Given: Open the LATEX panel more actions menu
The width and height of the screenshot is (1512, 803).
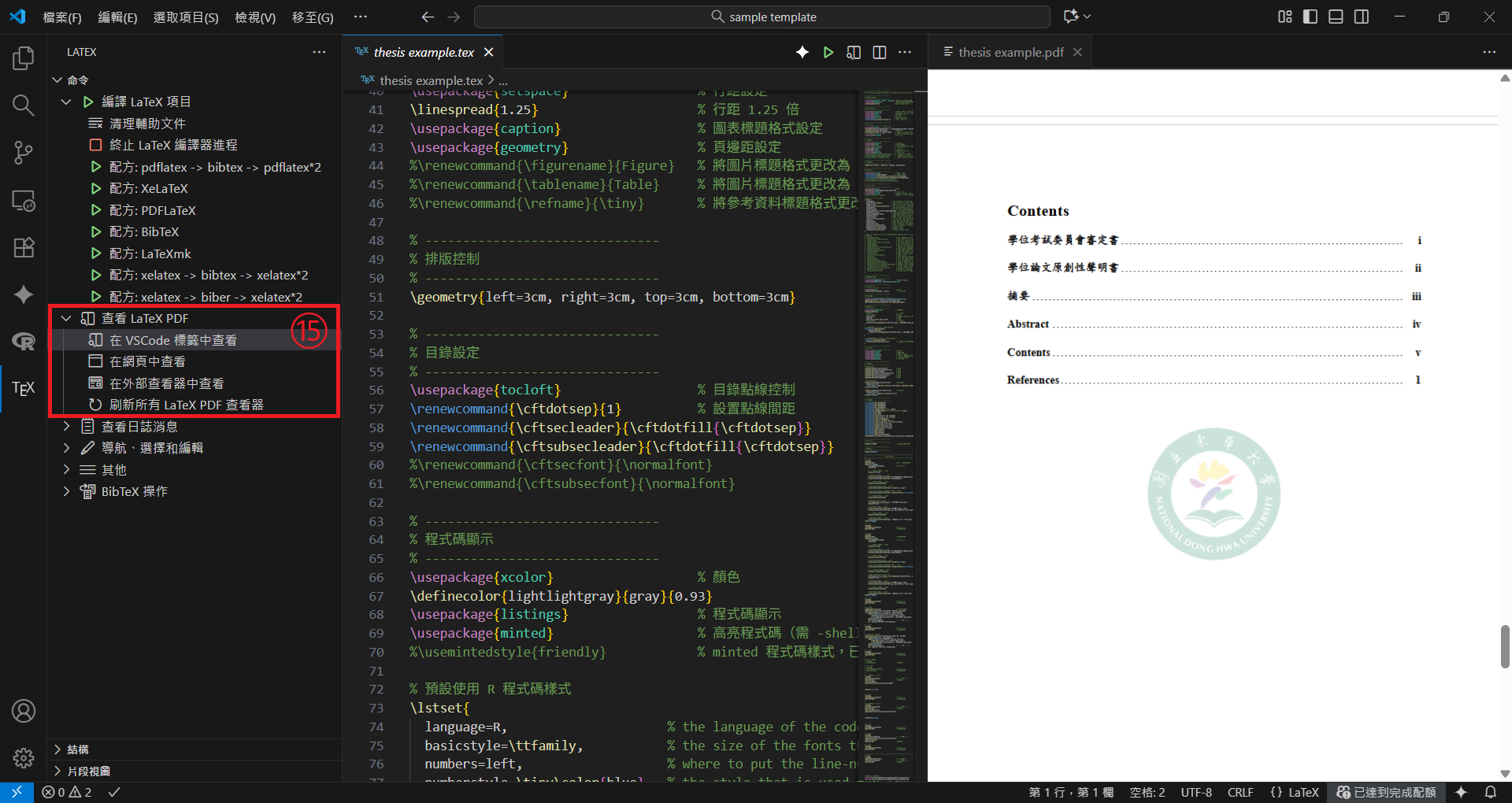Looking at the screenshot, I should 319,52.
